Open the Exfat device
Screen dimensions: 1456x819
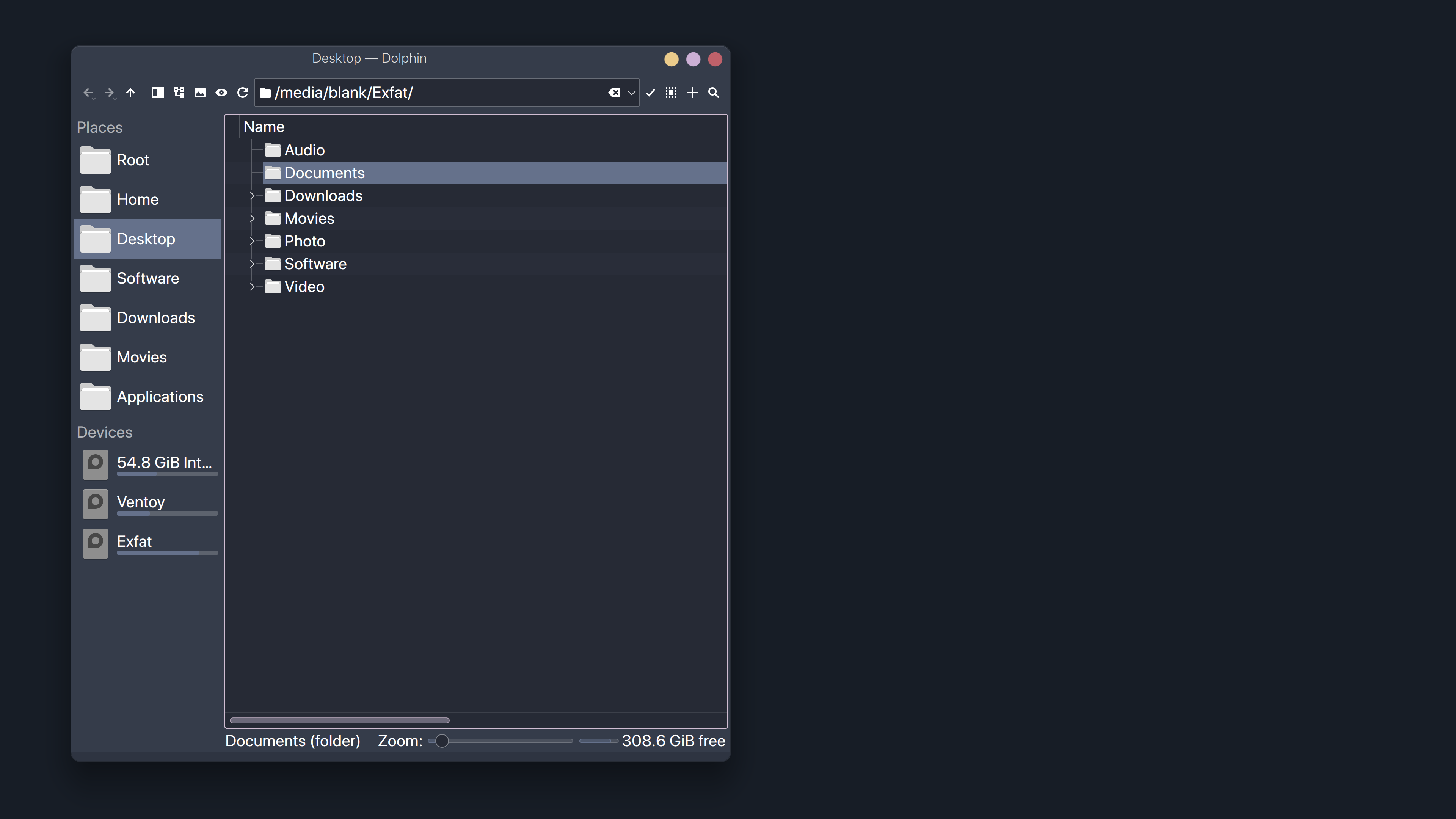click(148, 543)
